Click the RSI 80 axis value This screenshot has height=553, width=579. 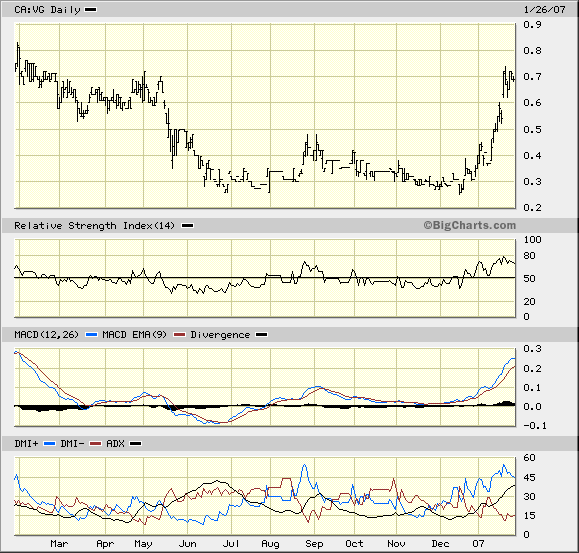(530, 256)
